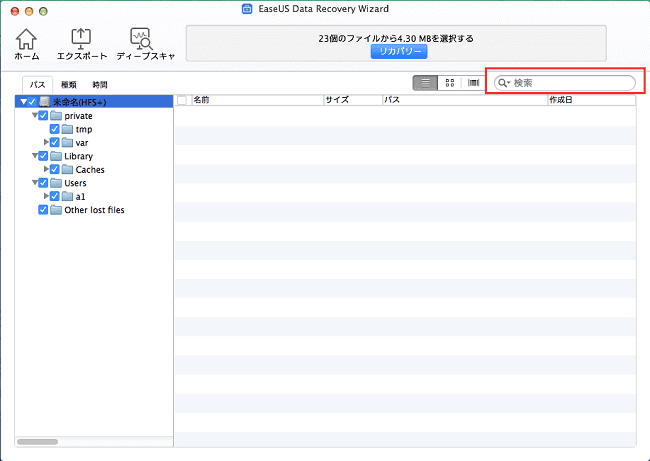This screenshot has height=461, width=650.
Task: Start Deep Scan (ディープスキャン) icon
Action: [x=141, y=39]
